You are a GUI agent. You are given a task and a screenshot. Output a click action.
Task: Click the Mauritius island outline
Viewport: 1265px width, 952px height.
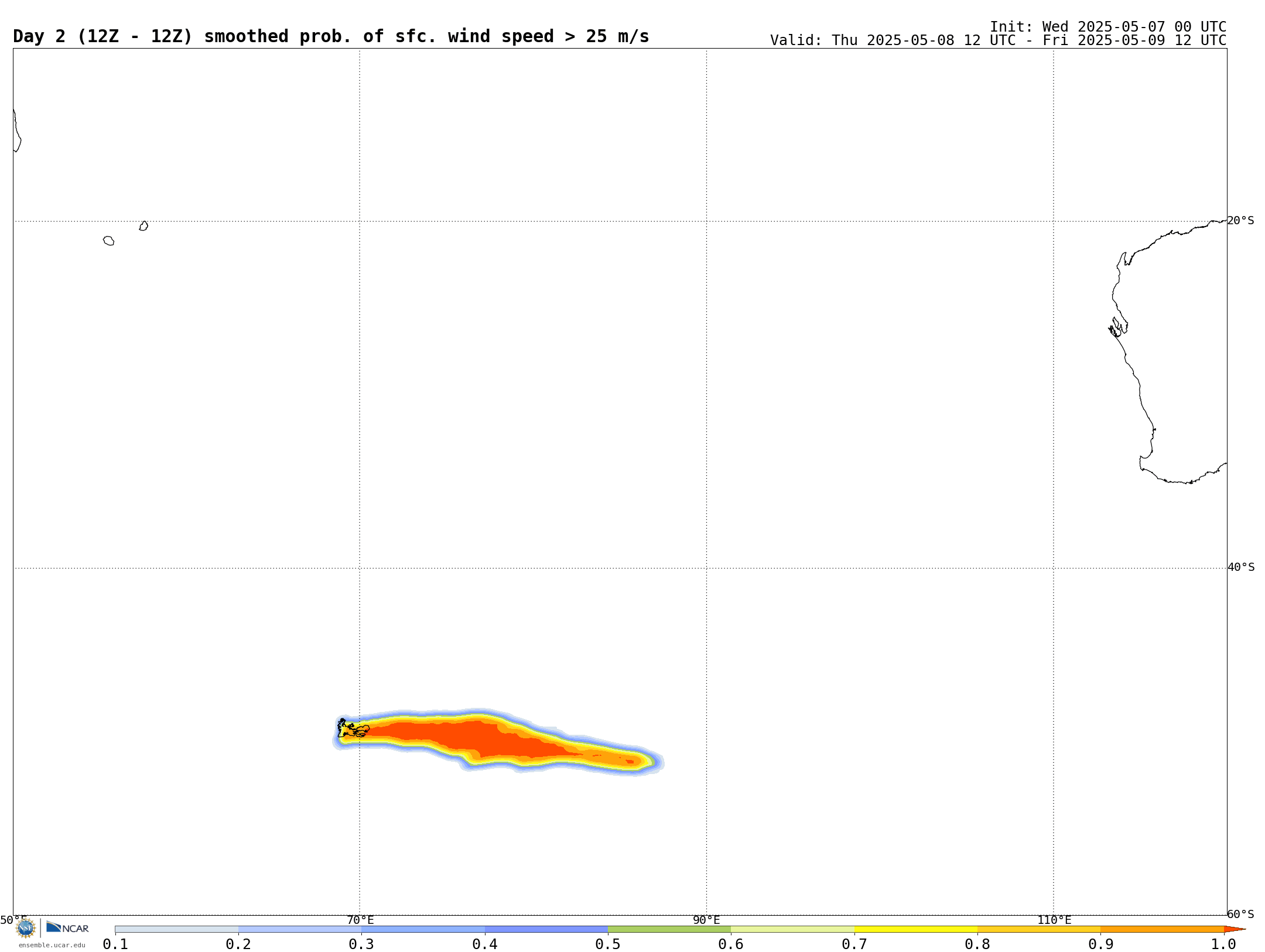point(143,226)
